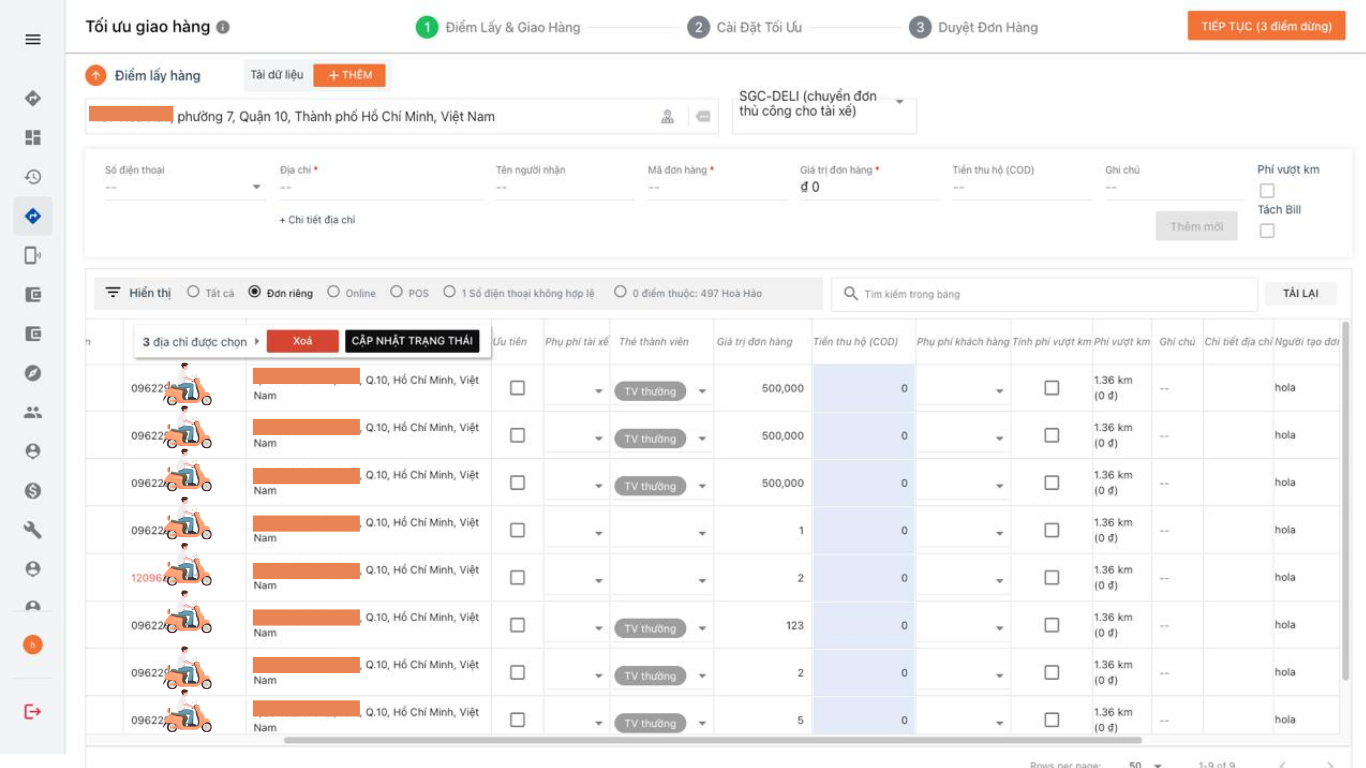
Task: Go to step 3 Duyệt Đơn Hàng
Action: (x=973, y=27)
